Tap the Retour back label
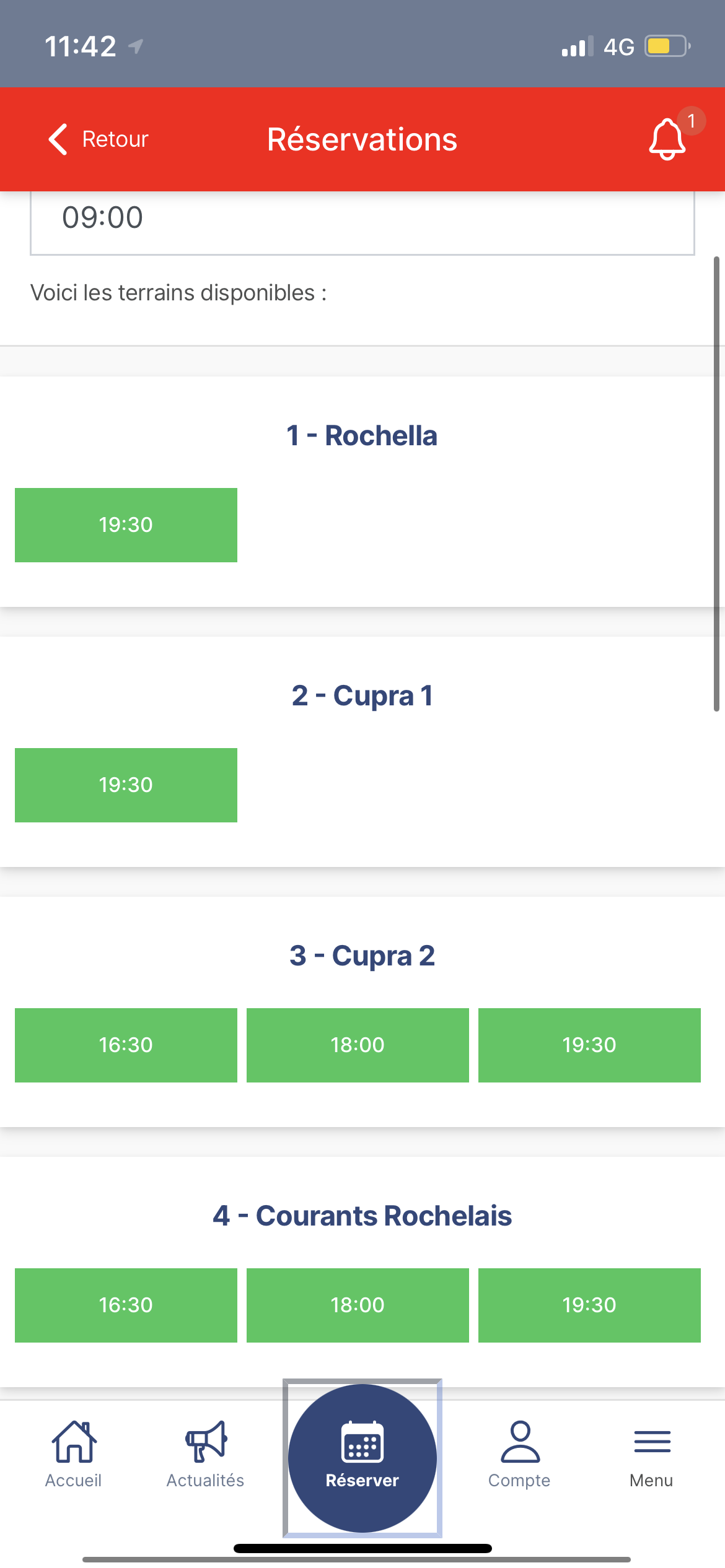 115,139
